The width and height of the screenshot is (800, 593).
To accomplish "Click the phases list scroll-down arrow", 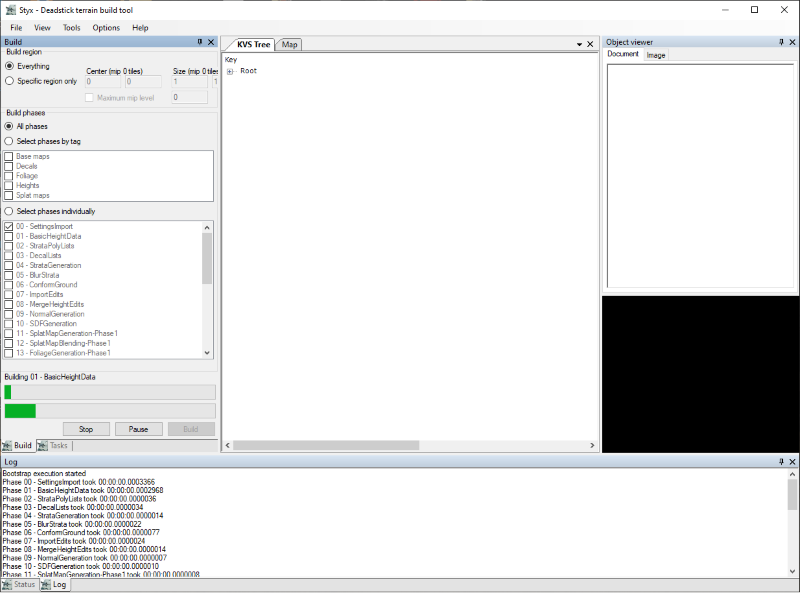I will [207, 353].
